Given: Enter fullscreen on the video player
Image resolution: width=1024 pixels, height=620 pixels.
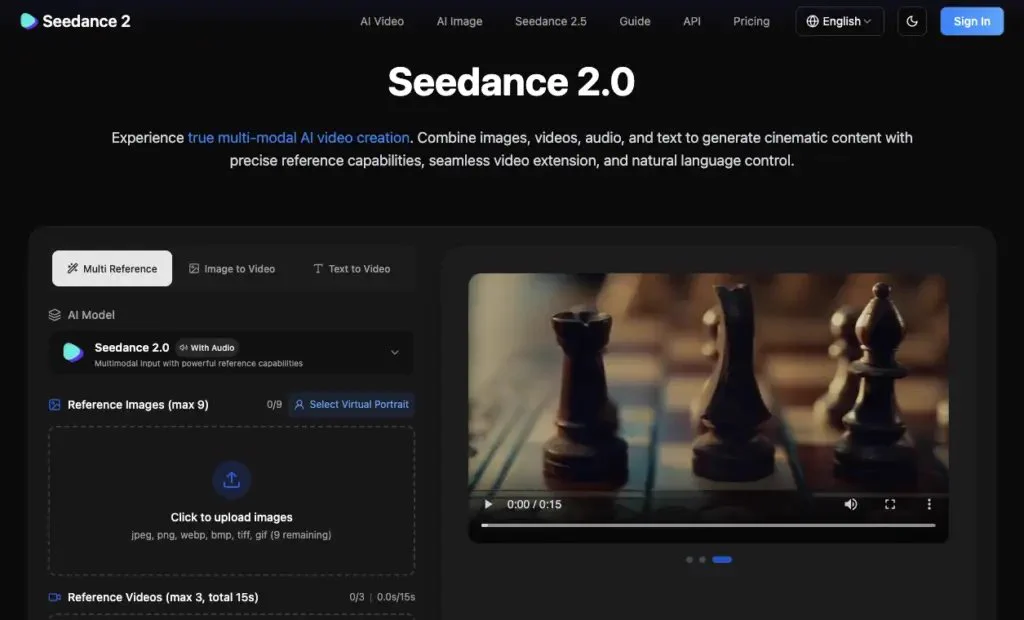Looking at the screenshot, I should click(889, 504).
